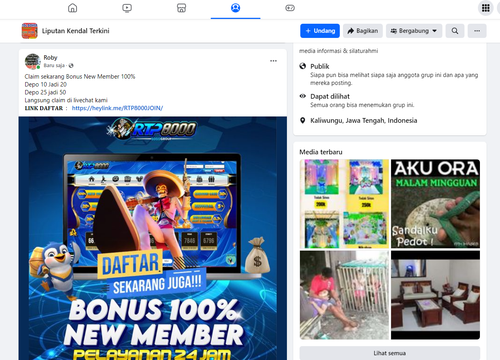Open Roby's profile name link
500x360 pixels.
[x=50, y=57]
